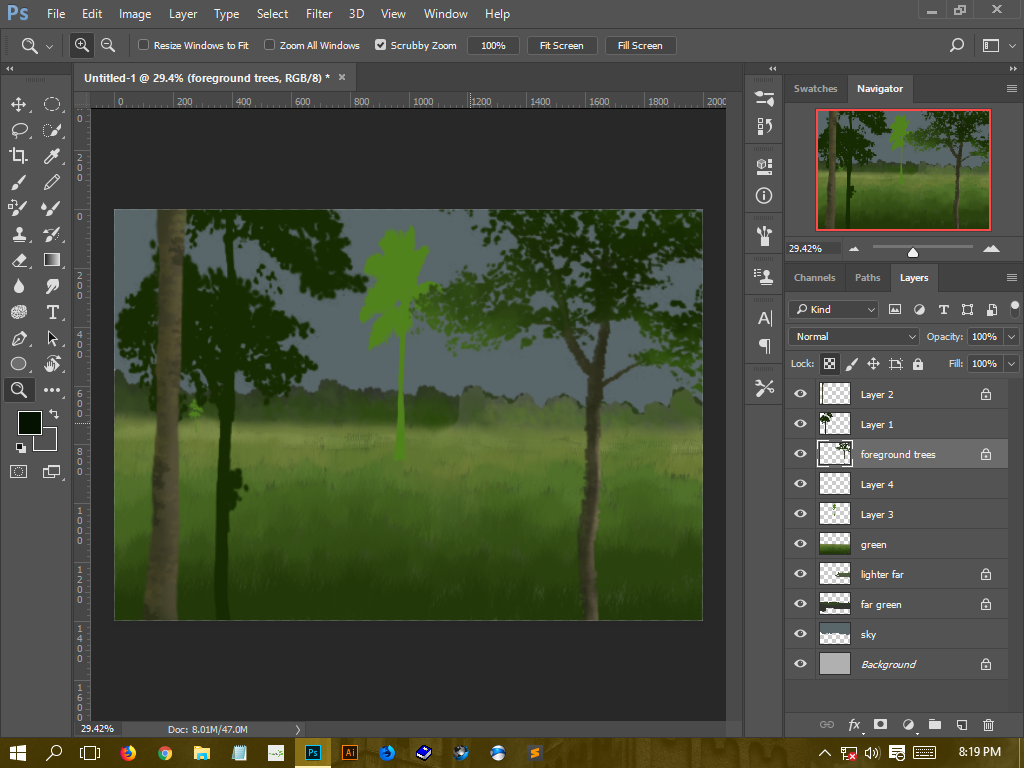Switch to the Paths tab

867,278
